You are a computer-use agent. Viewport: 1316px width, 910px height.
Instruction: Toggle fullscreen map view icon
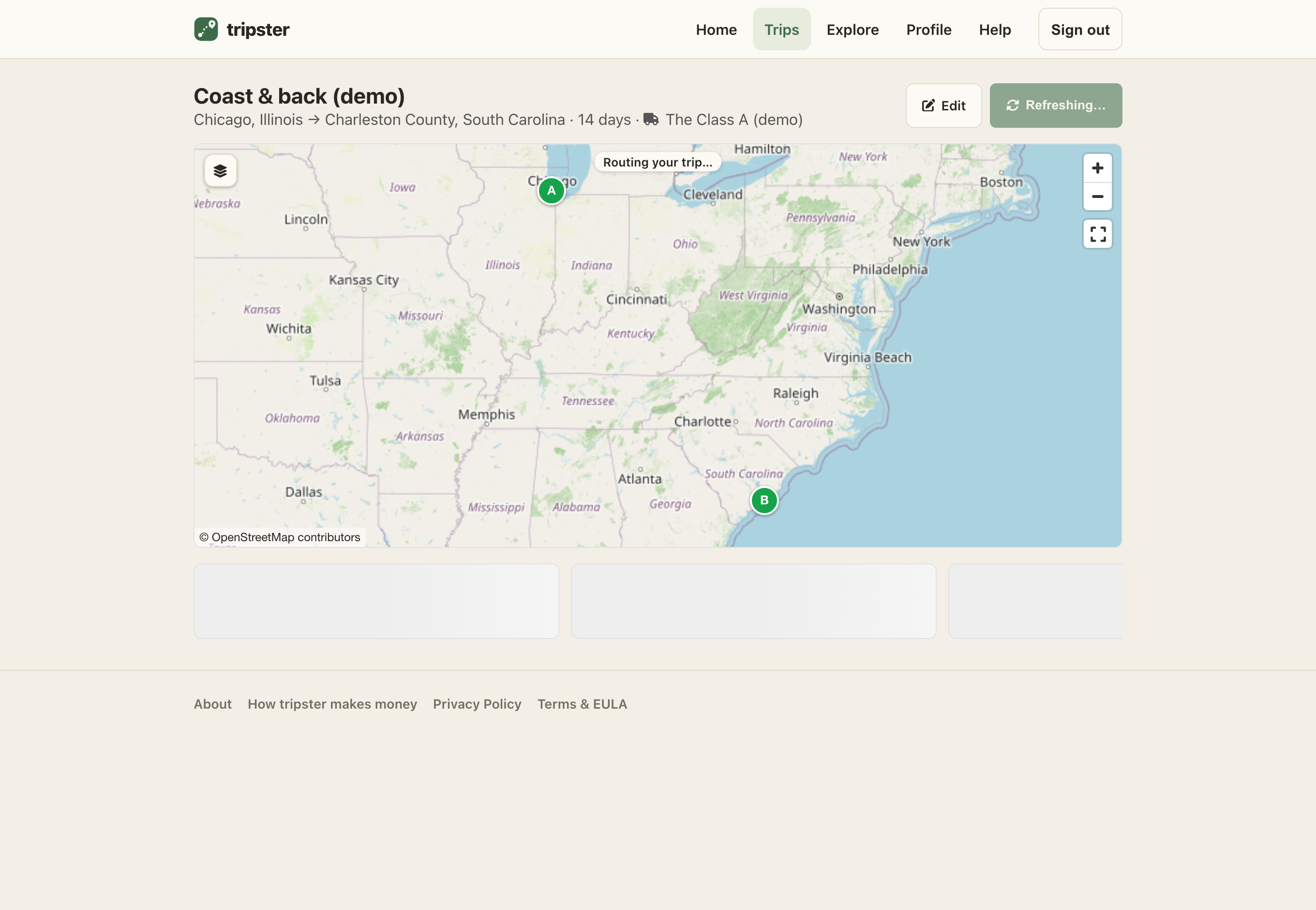click(x=1097, y=234)
